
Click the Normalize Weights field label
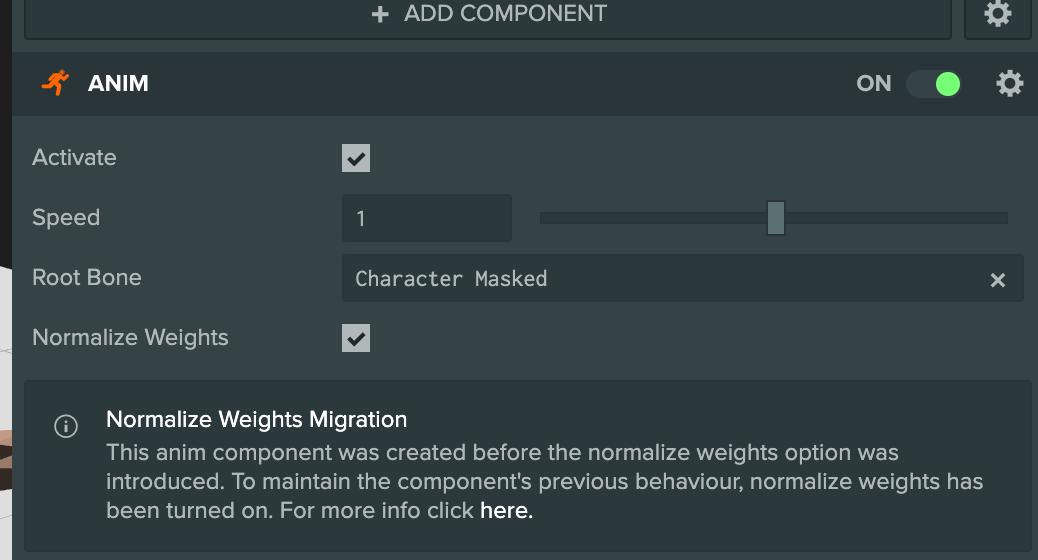coord(130,338)
